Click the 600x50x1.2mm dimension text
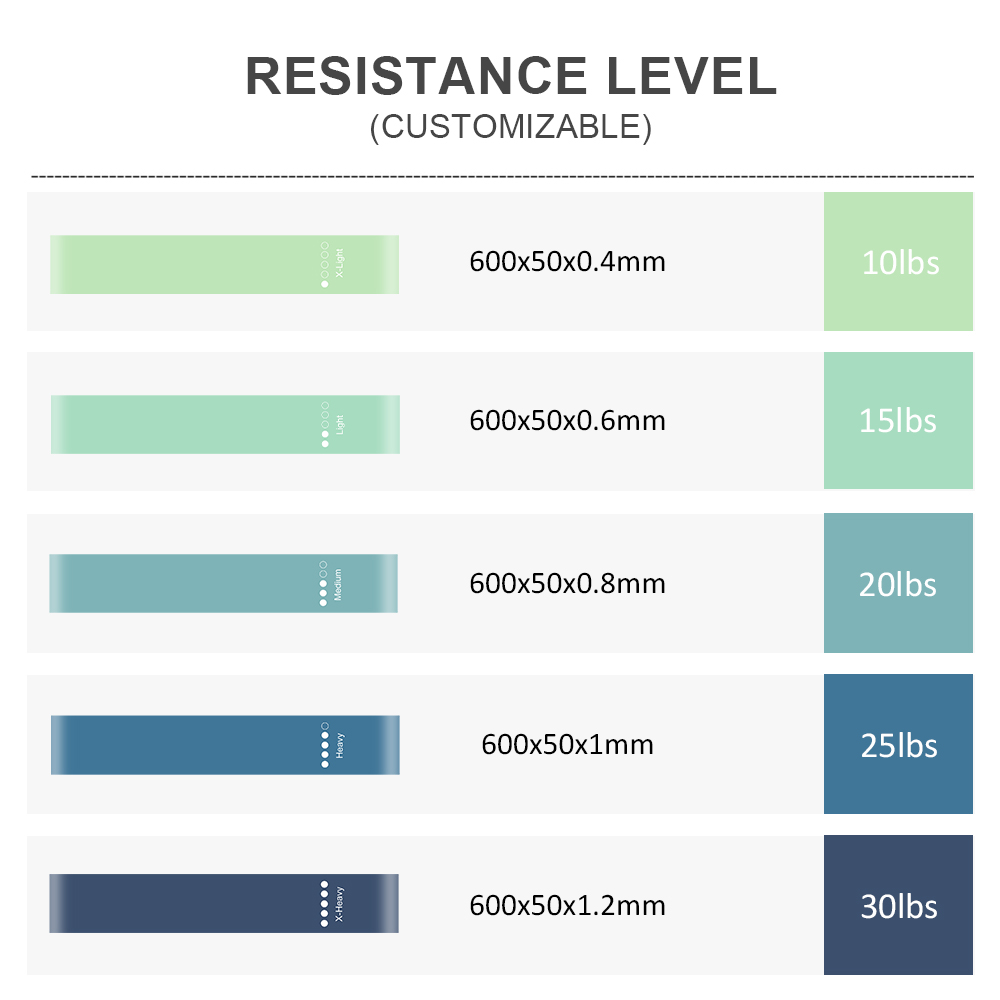The width and height of the screenshot is (1000, 1000). point(568,906)
